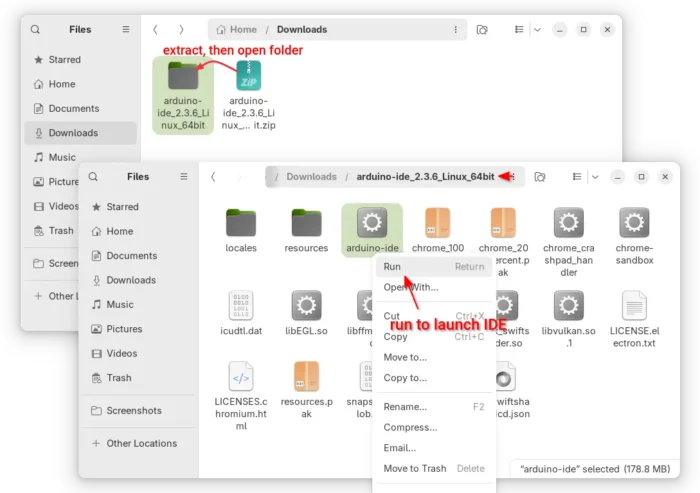This screenshot has height=493, width=700.
Task: Choose Email... from the context menu
Action: (x=433, y=448)
